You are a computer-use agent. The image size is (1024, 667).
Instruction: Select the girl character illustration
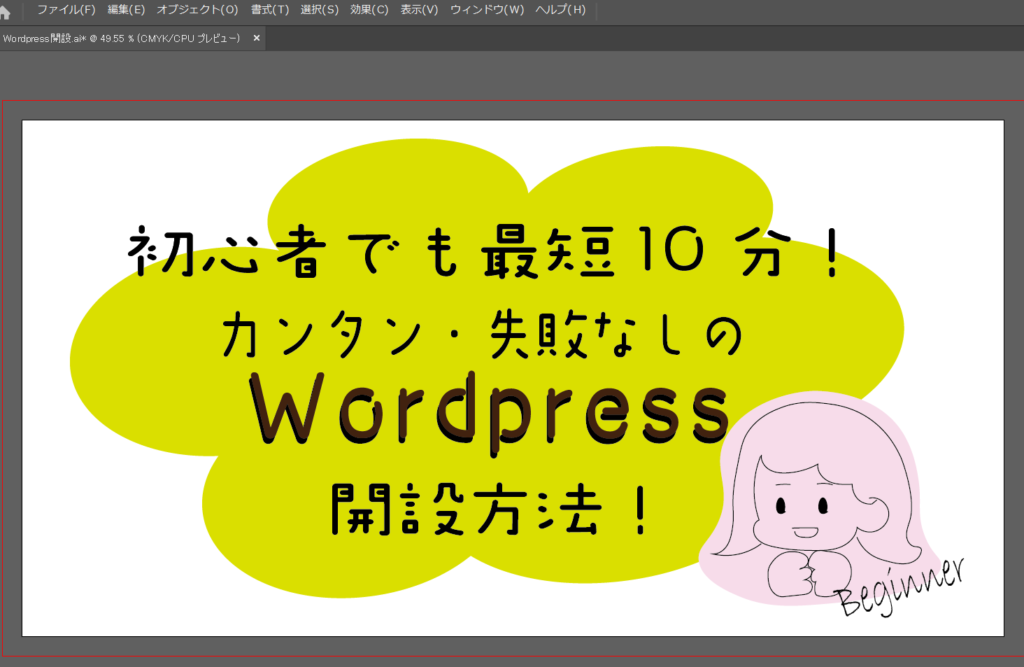[x=818, y=498]
